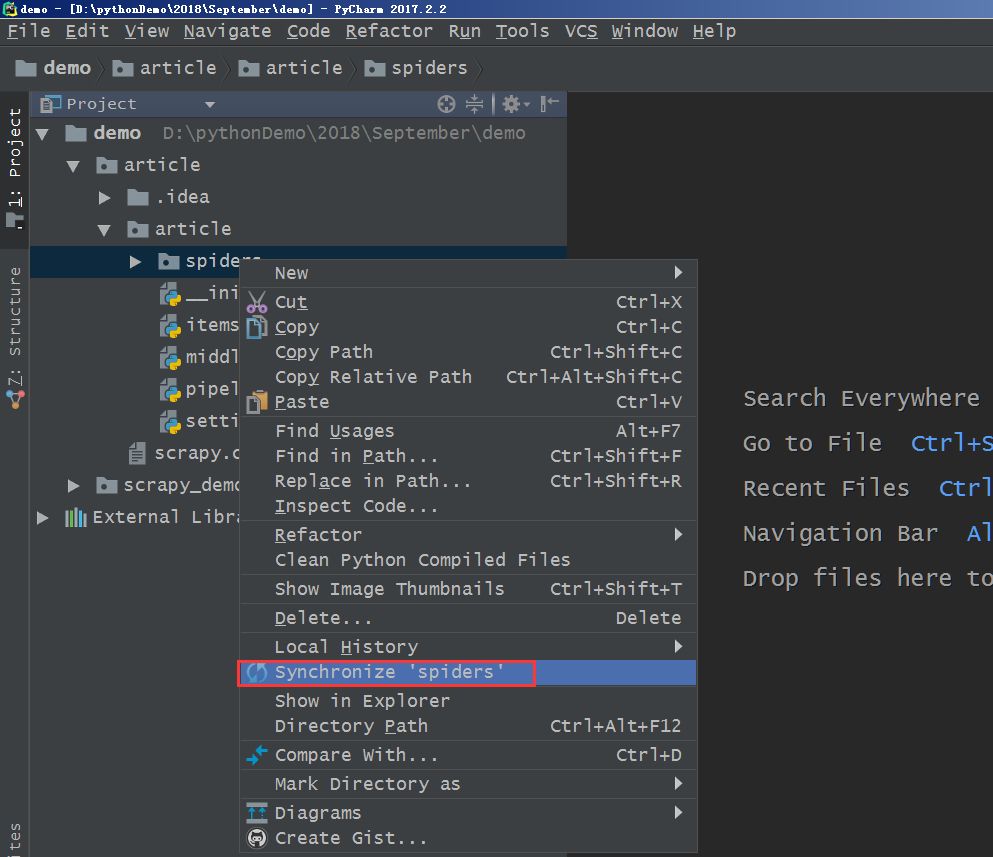Click the Synchronize refresh icon

(256, 672)
